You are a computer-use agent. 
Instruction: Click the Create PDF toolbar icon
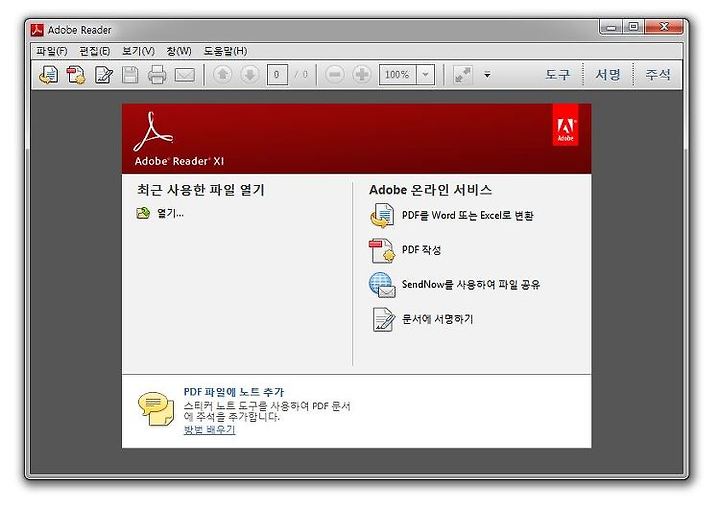pyautogui.click(x=76, y=74)
